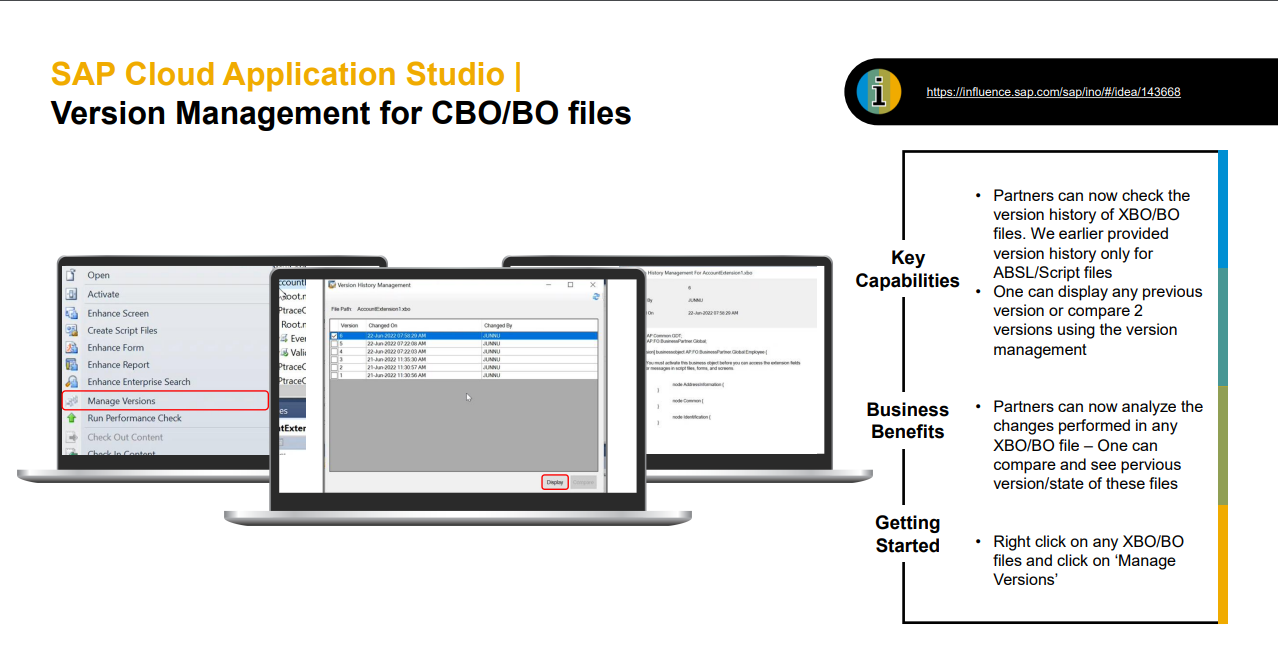
Task: Click the Business Benefits heading
Action: (907, 421)
